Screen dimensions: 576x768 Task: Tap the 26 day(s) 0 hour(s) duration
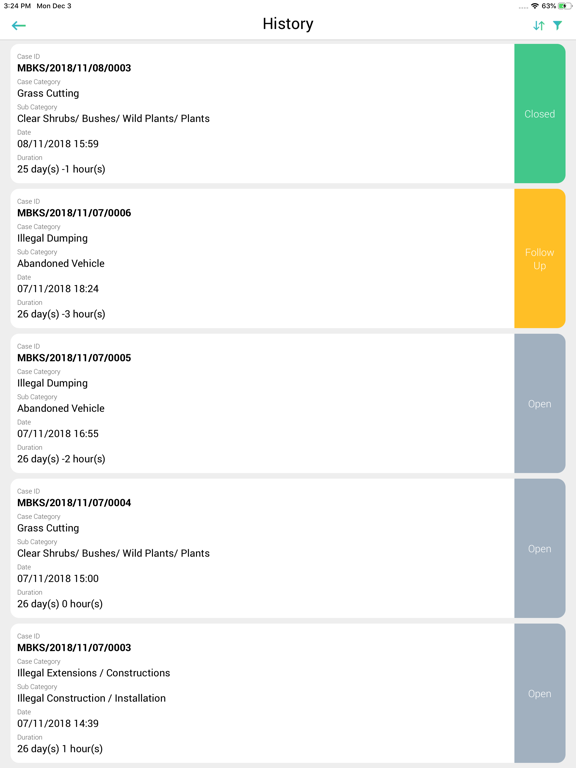(x=60, y=604)
